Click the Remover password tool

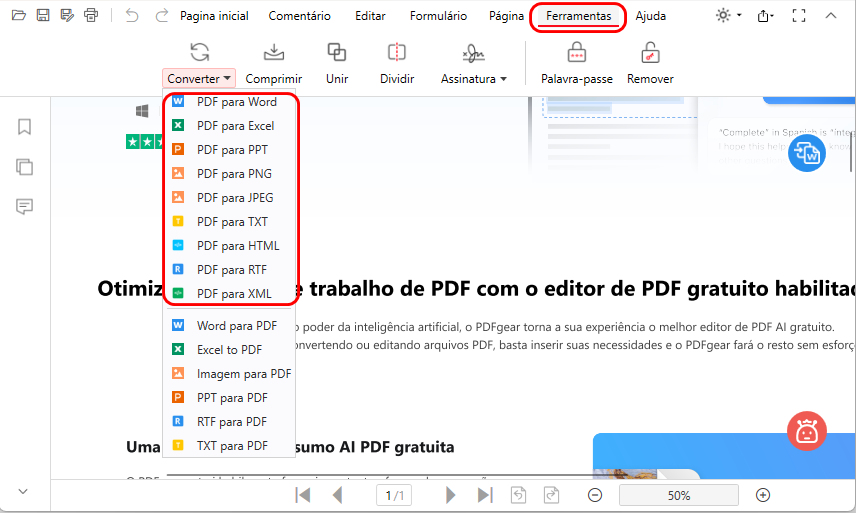(x=650, y=64)
